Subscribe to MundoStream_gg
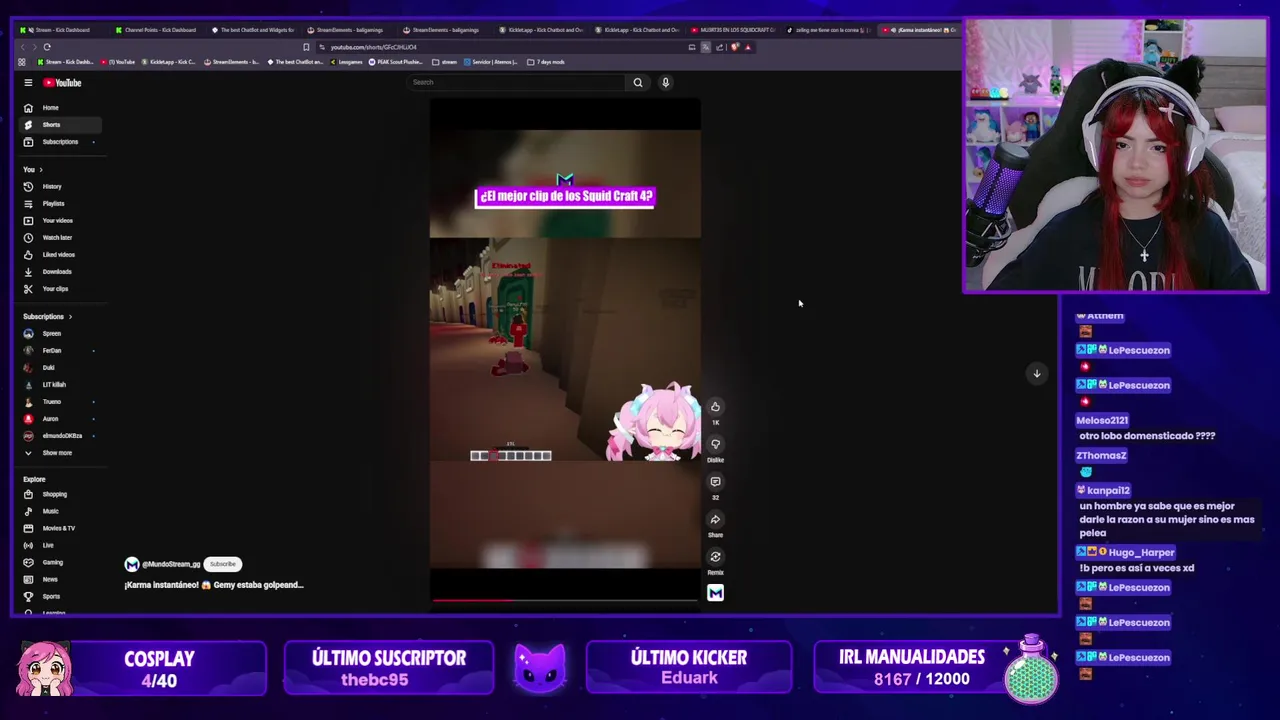The width and height of the screenshot is (1280, 720). 223,564
